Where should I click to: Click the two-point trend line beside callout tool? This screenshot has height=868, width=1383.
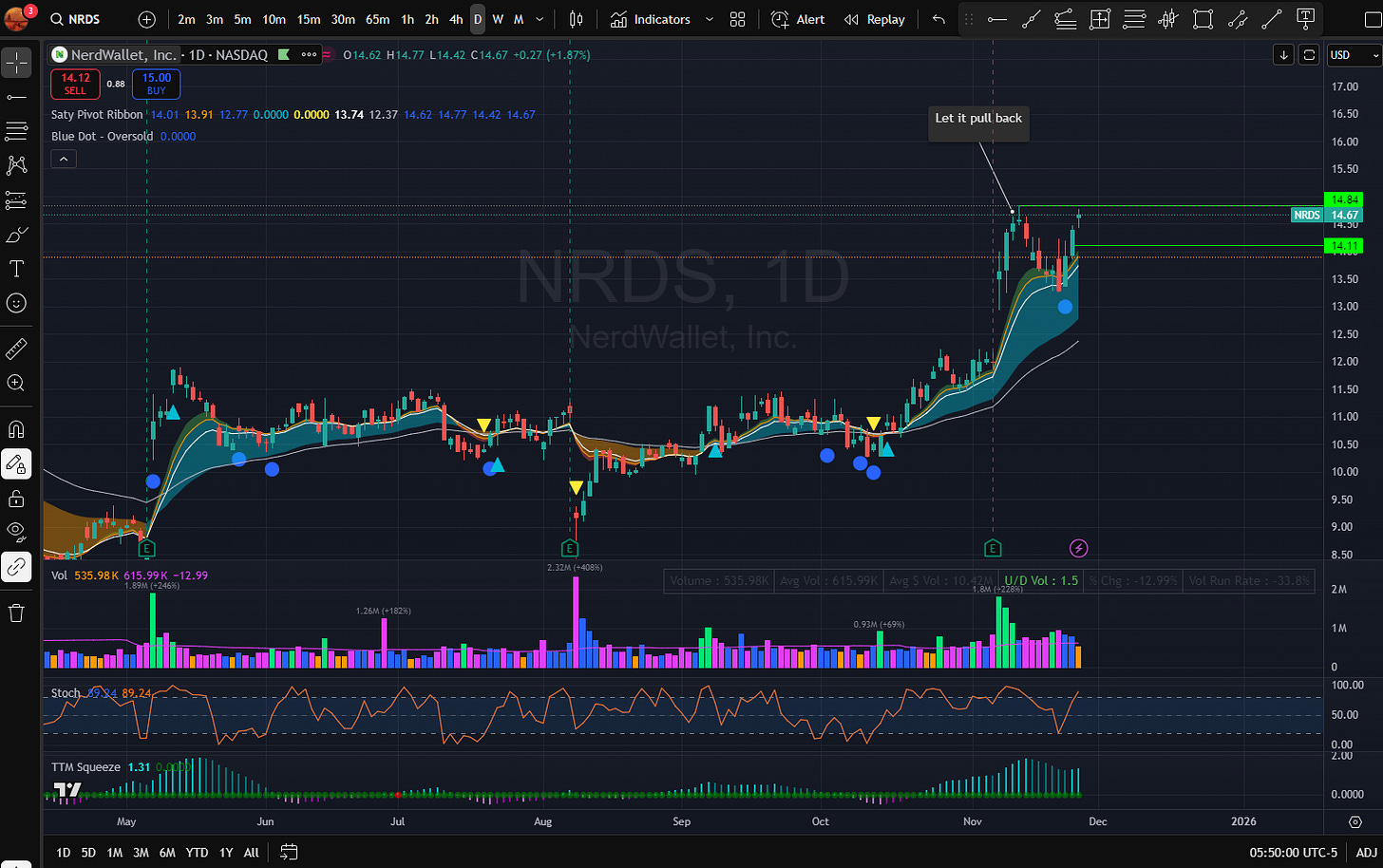(x=1272, y=19)
